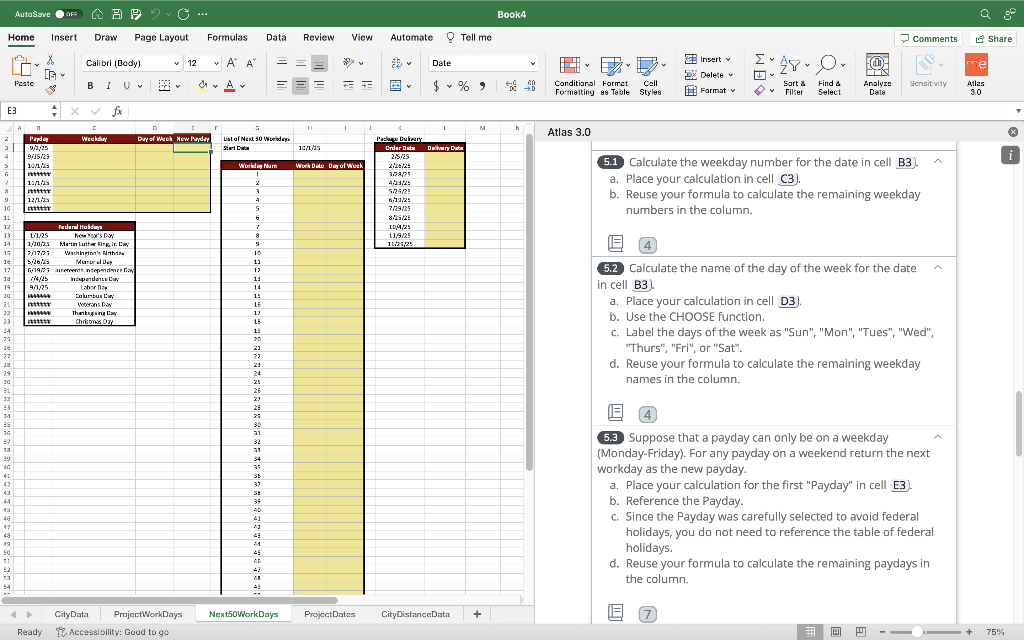Click the Undo arrow icon

(x=155, y=14)
